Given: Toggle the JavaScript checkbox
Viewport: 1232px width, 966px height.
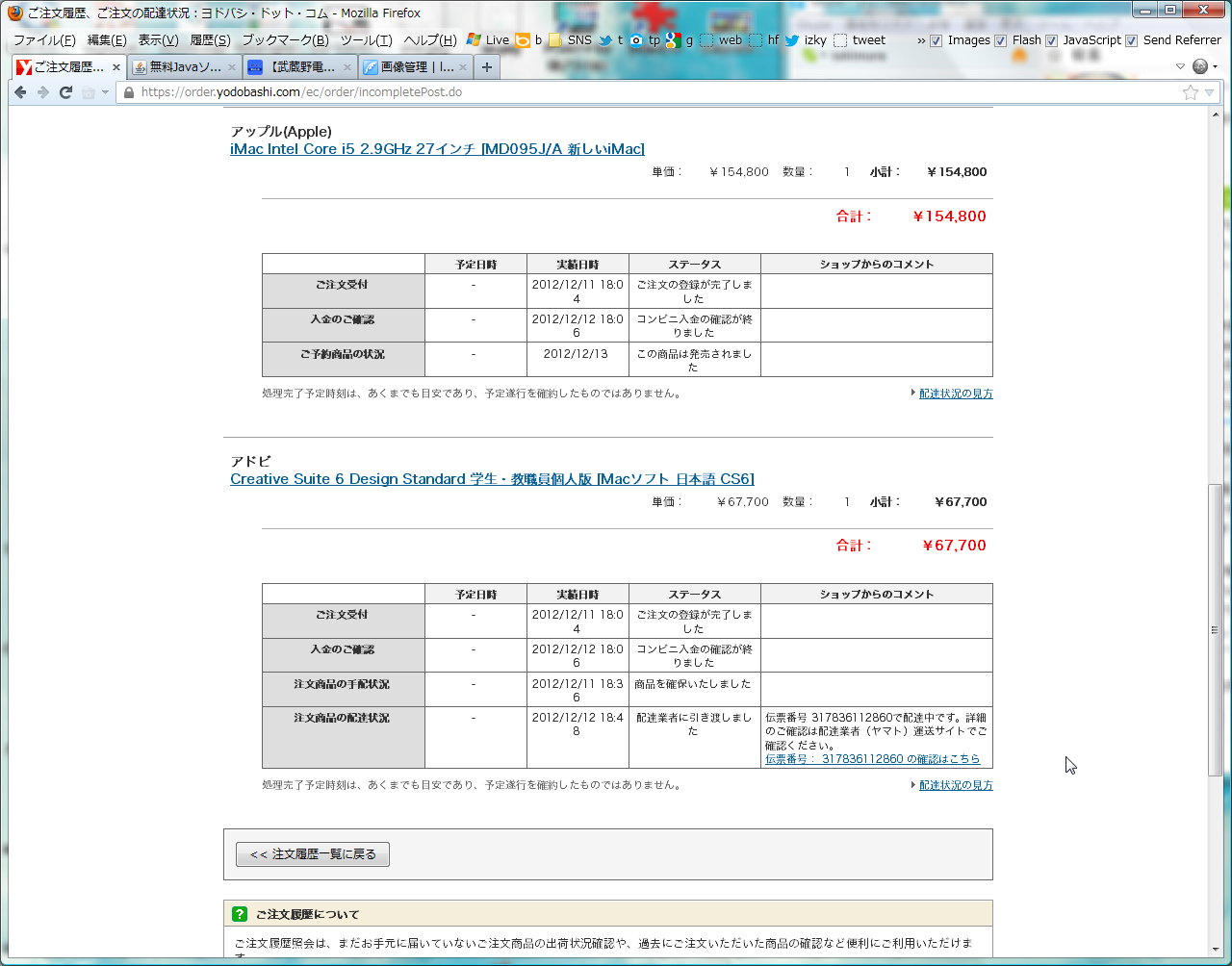Looking at the screenshot, I should 1051,40.
